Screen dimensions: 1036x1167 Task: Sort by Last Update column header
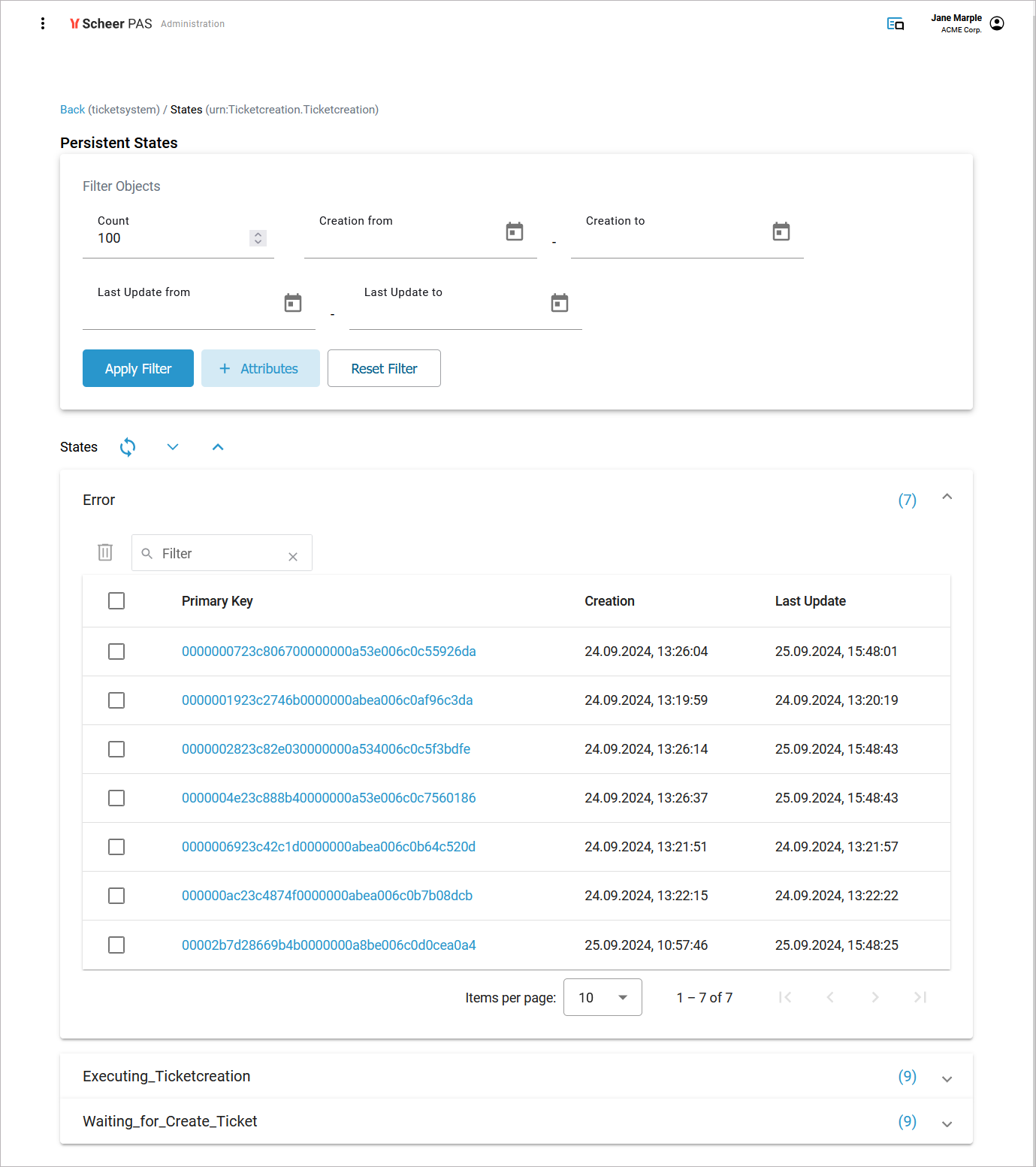(811, 601)
